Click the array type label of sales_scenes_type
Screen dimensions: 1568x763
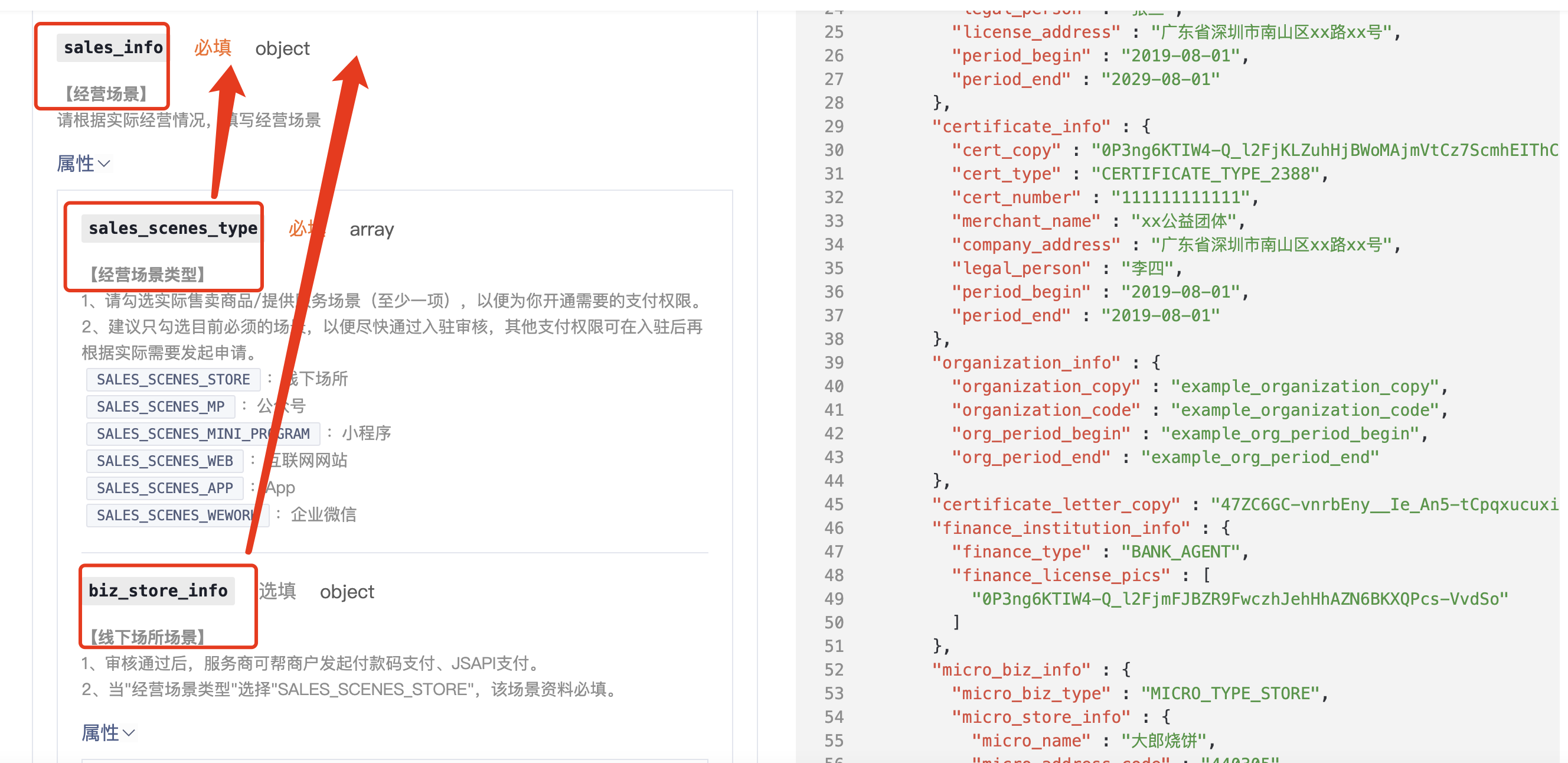(x=371, y=230)
